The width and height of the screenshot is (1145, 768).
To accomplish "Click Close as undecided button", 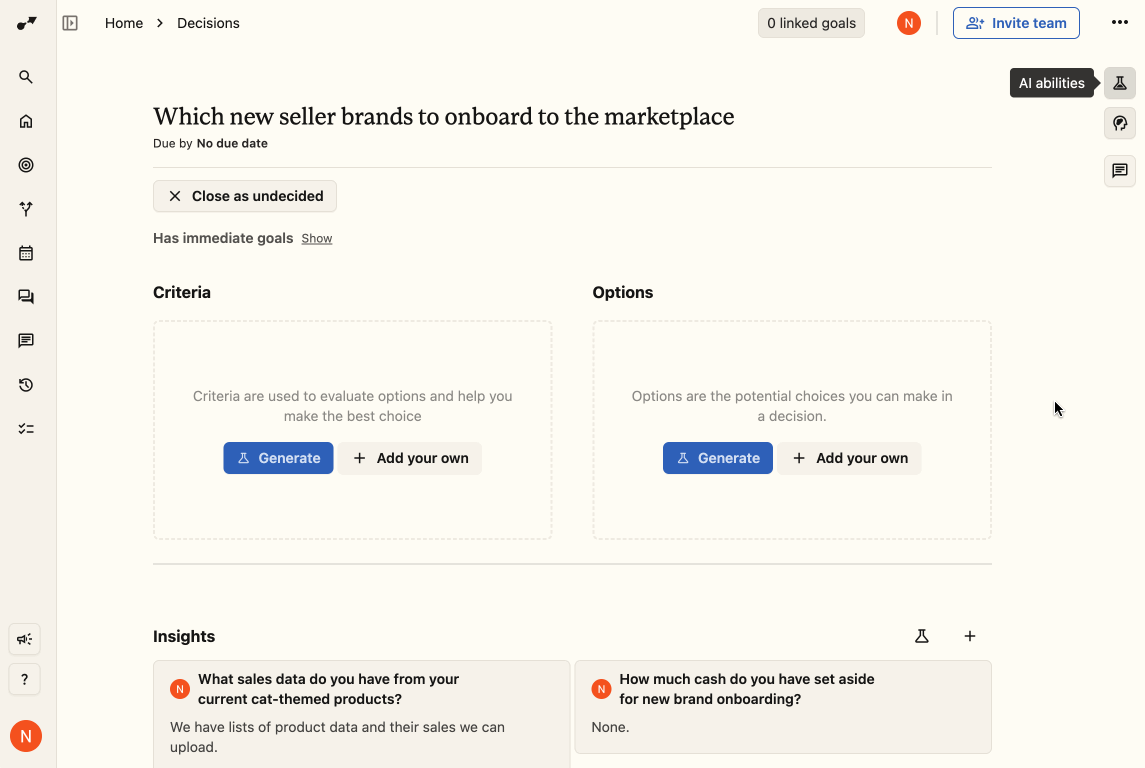I will pyautogui.click(x=245, y=196).
